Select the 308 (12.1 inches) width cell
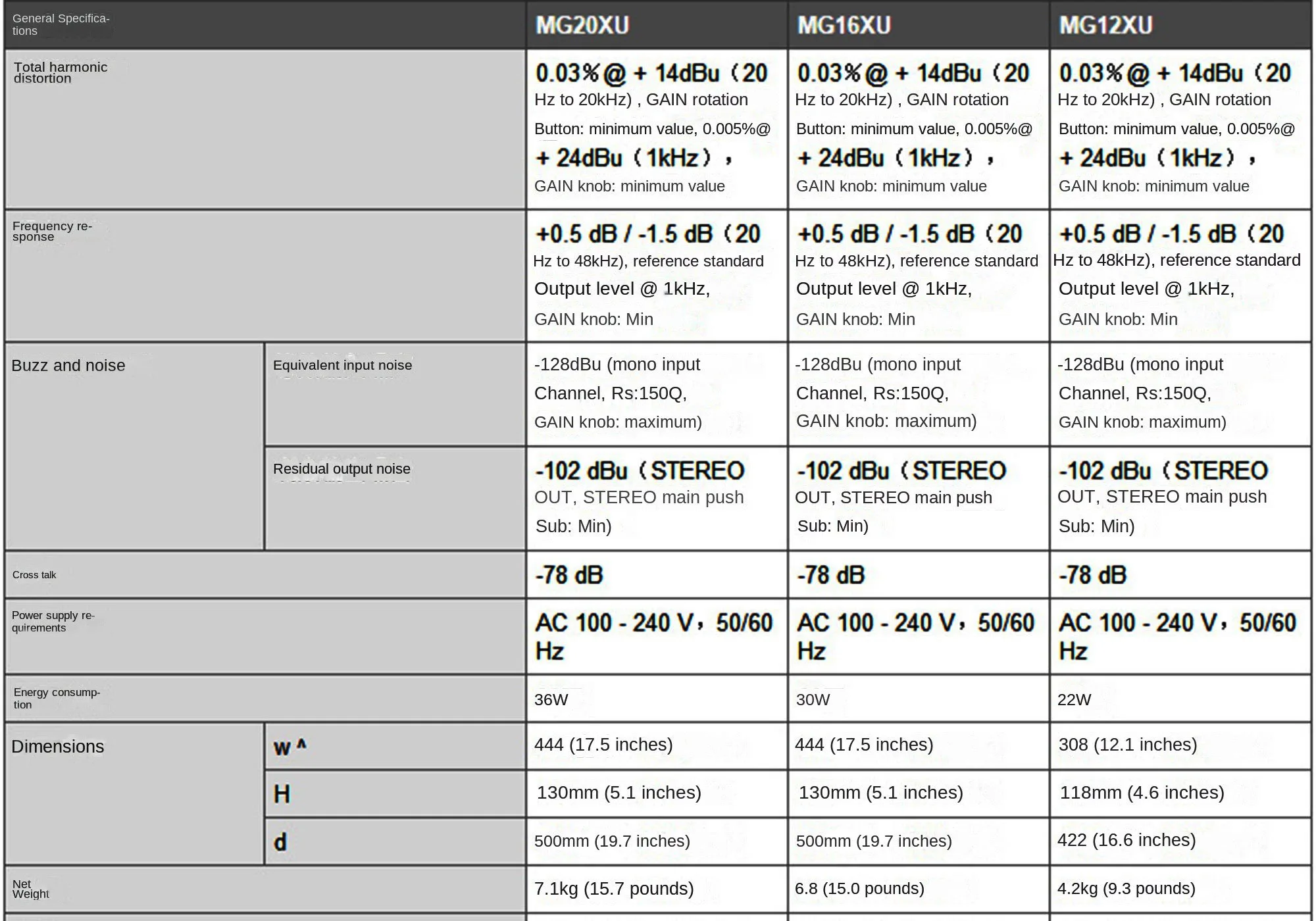 pos(1127,745)
